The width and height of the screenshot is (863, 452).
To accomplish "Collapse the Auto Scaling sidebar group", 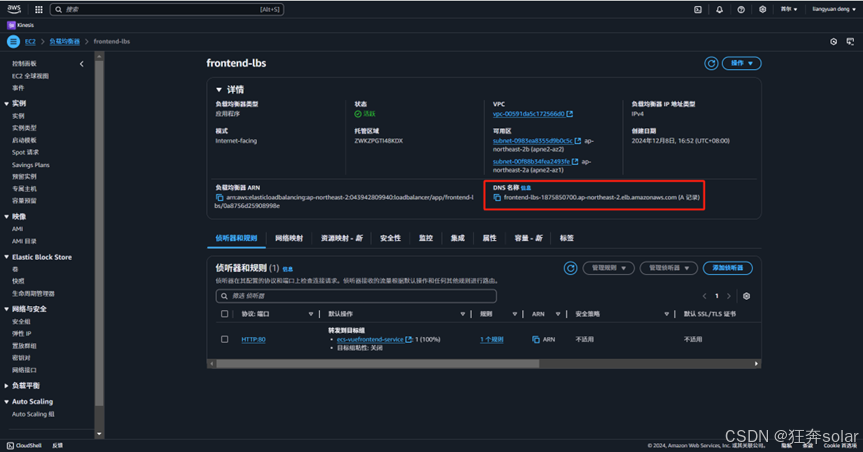I will pyautogui.click(x=7, y=402).
